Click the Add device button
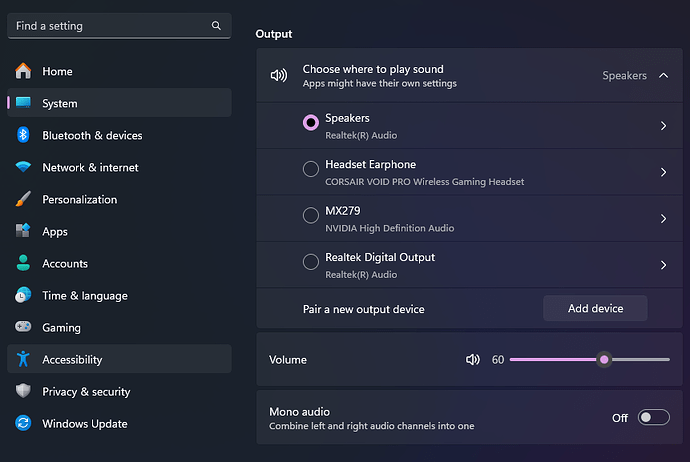Viewport: 690px width, 462px height. click(x=595, y=308)
